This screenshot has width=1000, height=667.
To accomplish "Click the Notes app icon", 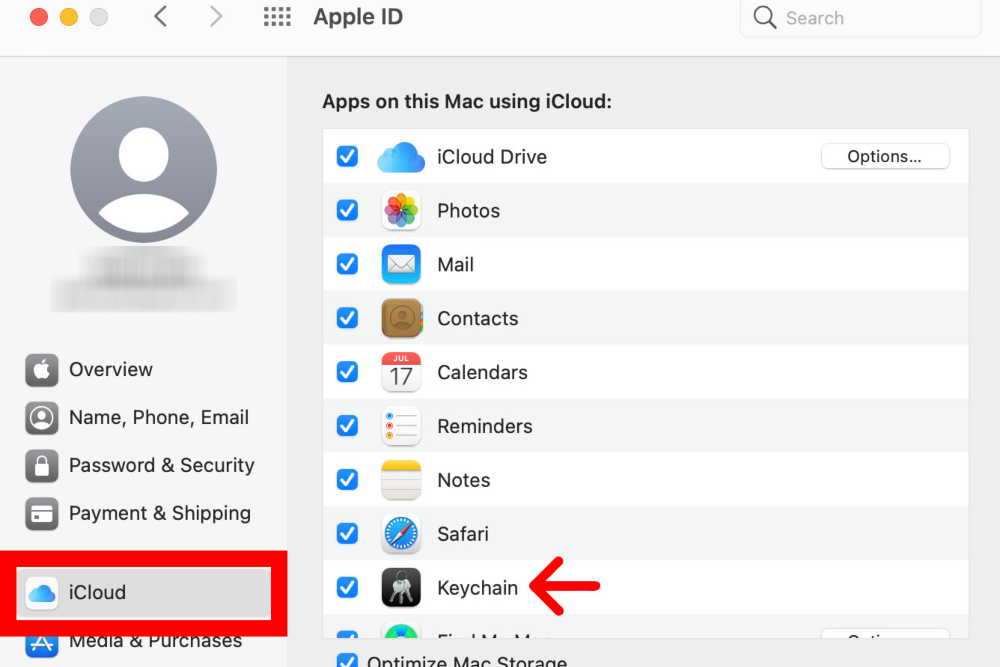I will (x=401, y=480).
